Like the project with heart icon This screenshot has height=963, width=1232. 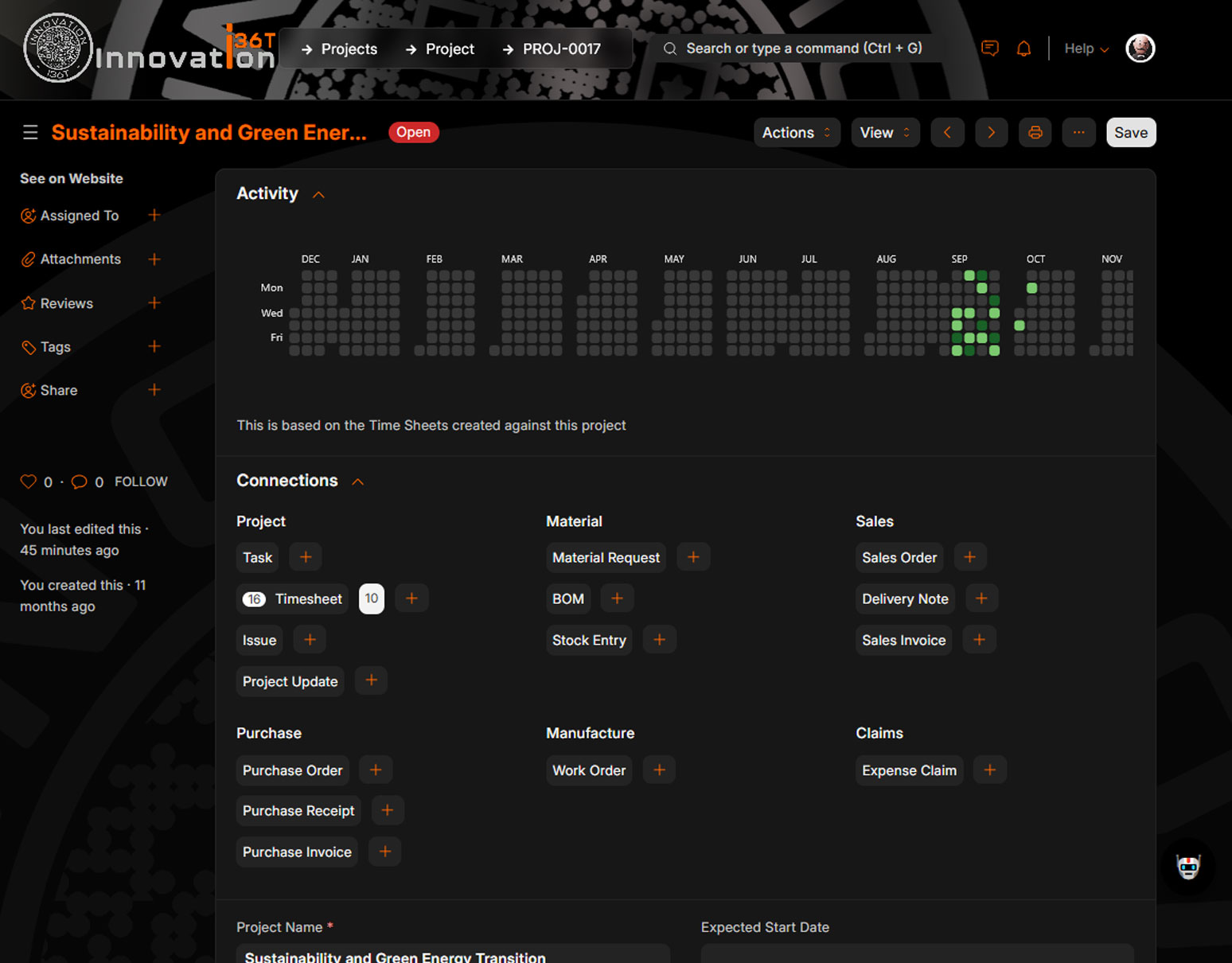click(29, 481)
